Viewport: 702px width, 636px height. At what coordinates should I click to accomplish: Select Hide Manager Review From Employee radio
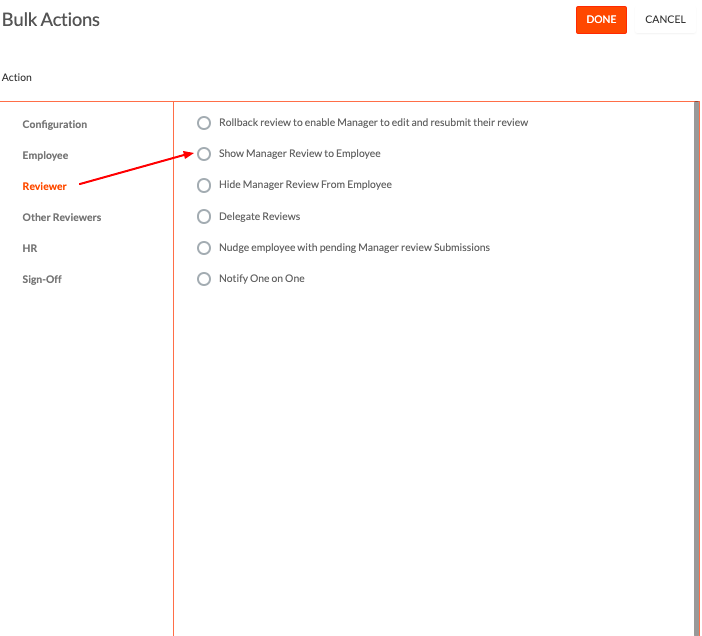click(204, 185)
